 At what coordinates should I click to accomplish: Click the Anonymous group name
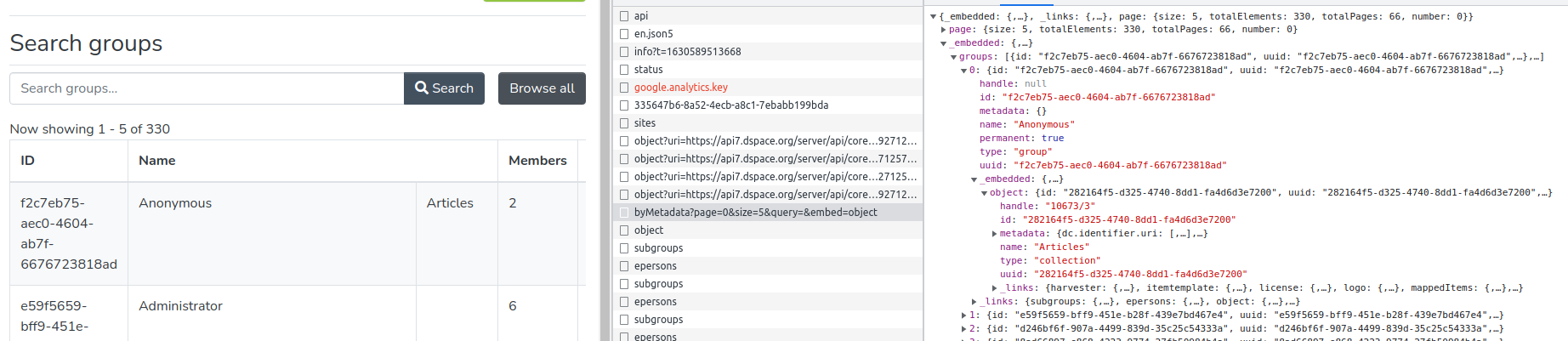[175, 203]
